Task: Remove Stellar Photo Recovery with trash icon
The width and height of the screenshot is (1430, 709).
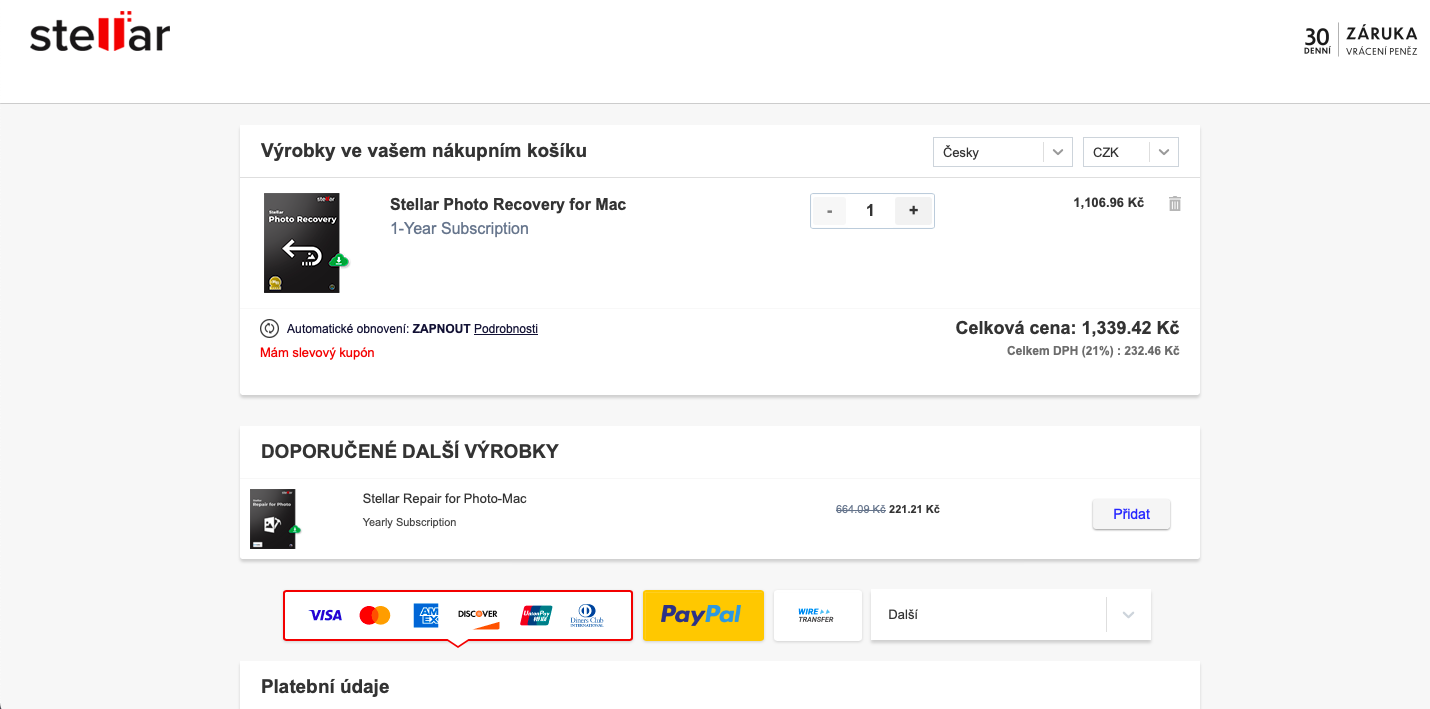Action: coord(1174,203)
